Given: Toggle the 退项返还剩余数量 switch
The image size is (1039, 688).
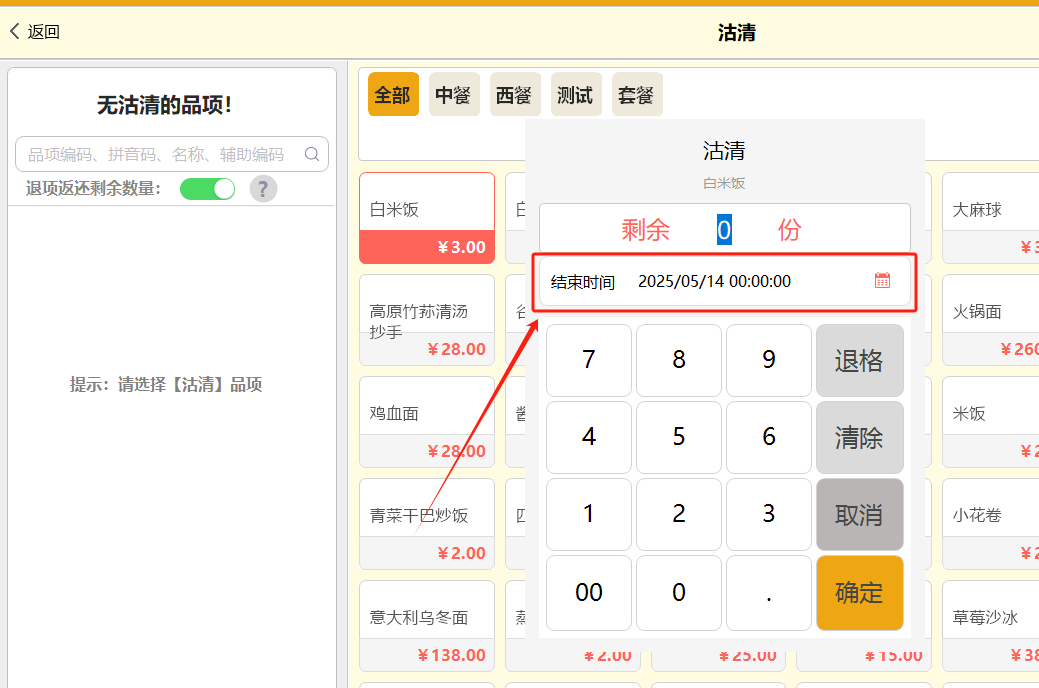Looking at the screenshot, I should coord(207,189).
